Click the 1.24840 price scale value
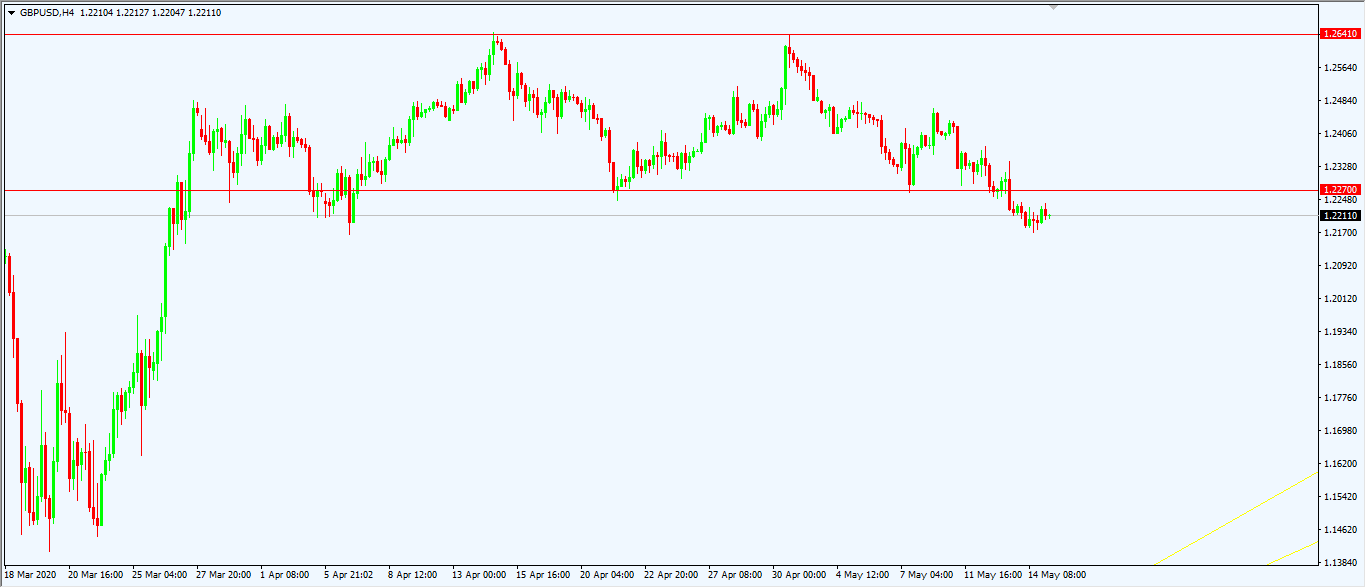This screenshot has height=588, width=1366. click(x=1340, y=101)
